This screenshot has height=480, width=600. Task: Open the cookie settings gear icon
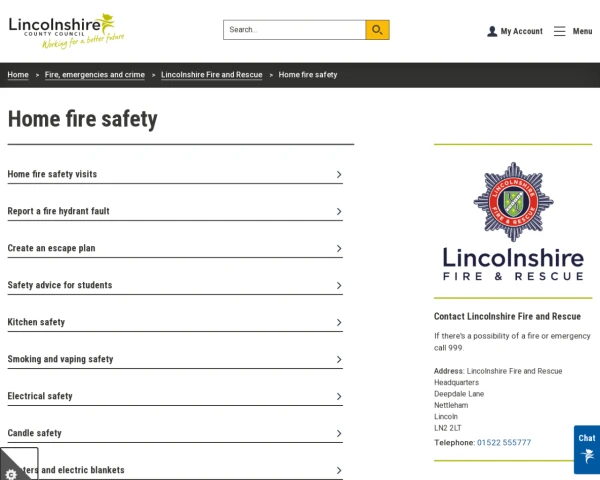[x=11, y=474]
